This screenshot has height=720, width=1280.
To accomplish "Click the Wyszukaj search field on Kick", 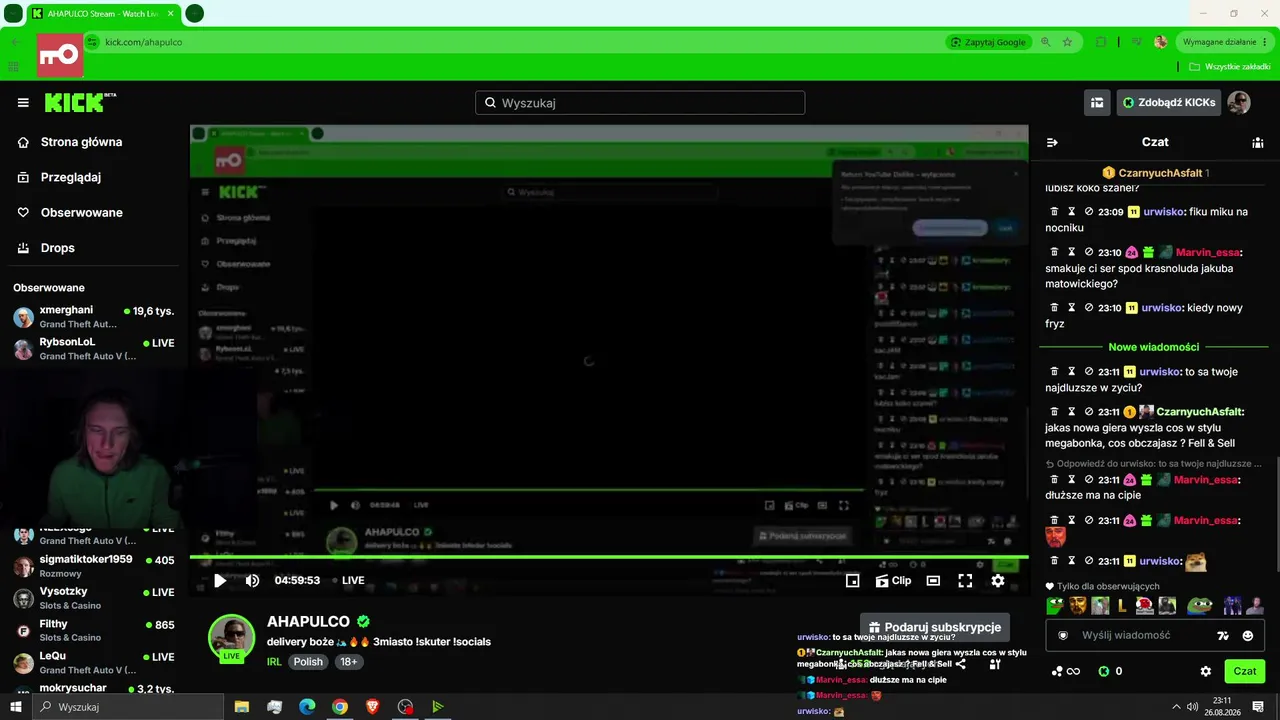I will click(x=640, y=103).
